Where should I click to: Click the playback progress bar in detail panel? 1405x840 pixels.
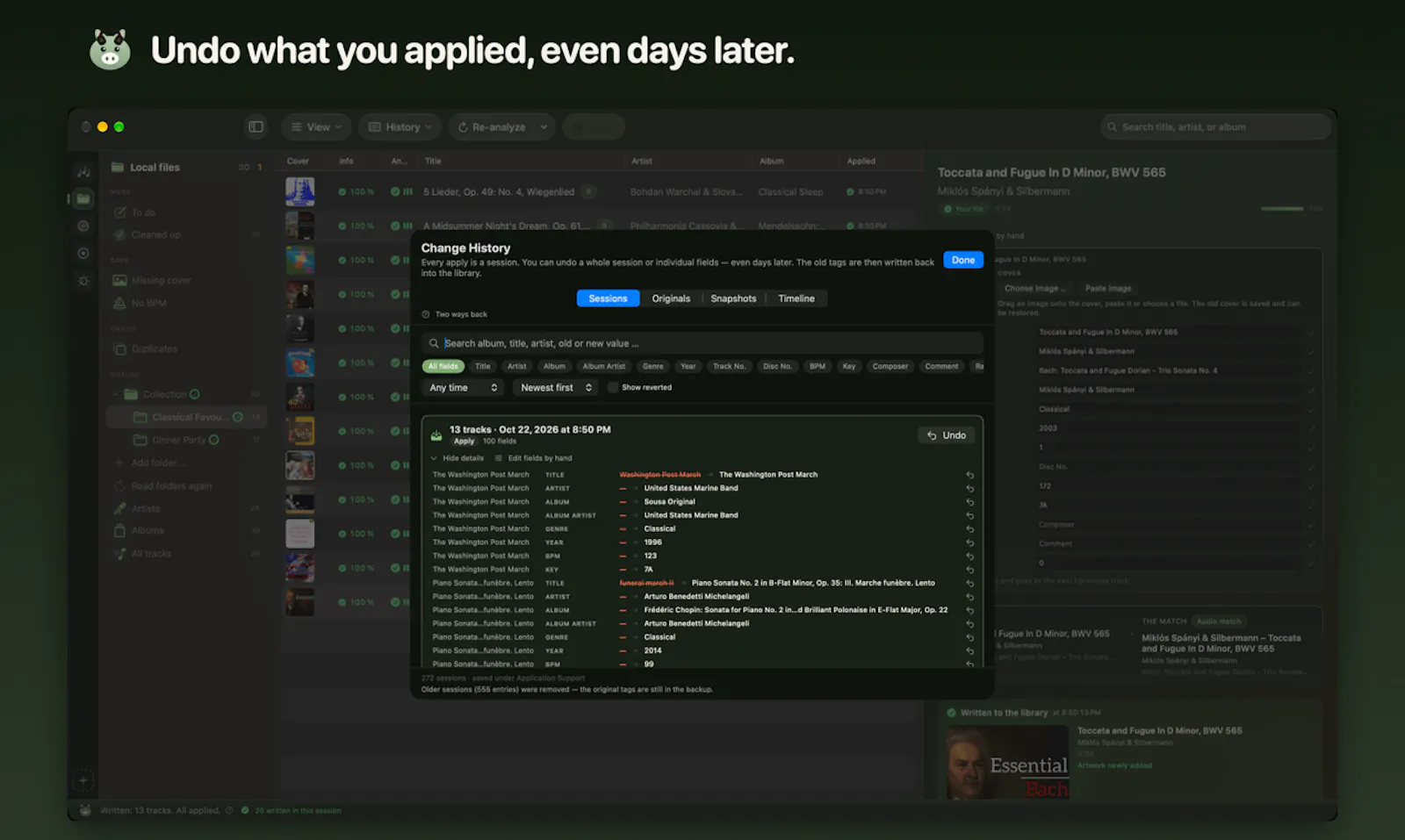pos(1282,209)
